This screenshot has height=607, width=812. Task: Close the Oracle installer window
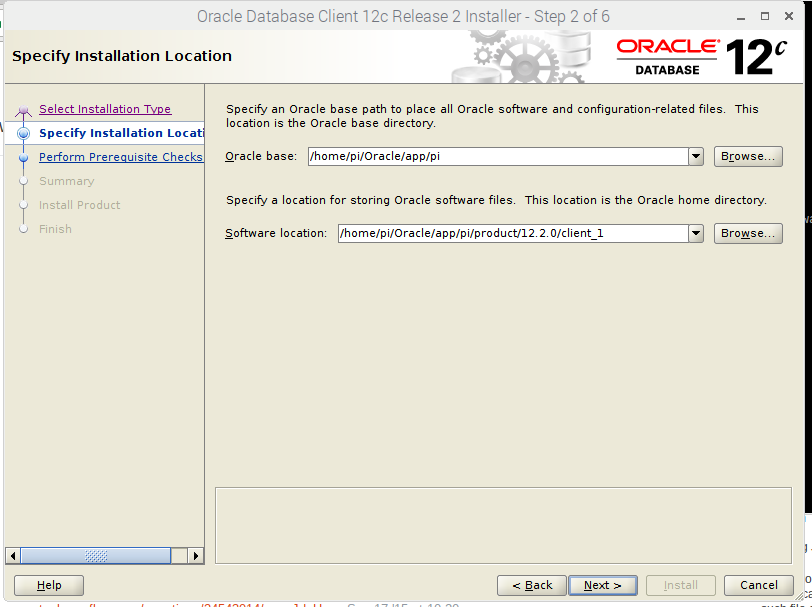coord(789,17)
